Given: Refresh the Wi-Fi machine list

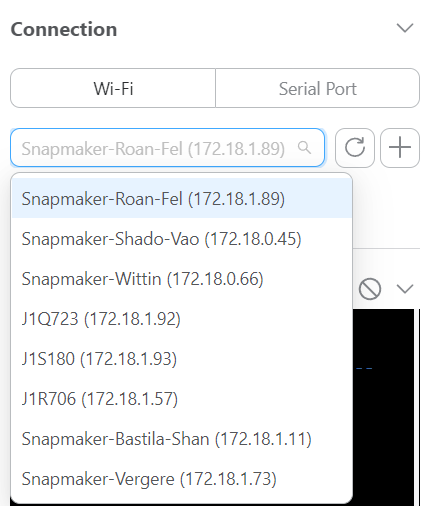Looking at the screenshot, I should click(x=355, y=148).
